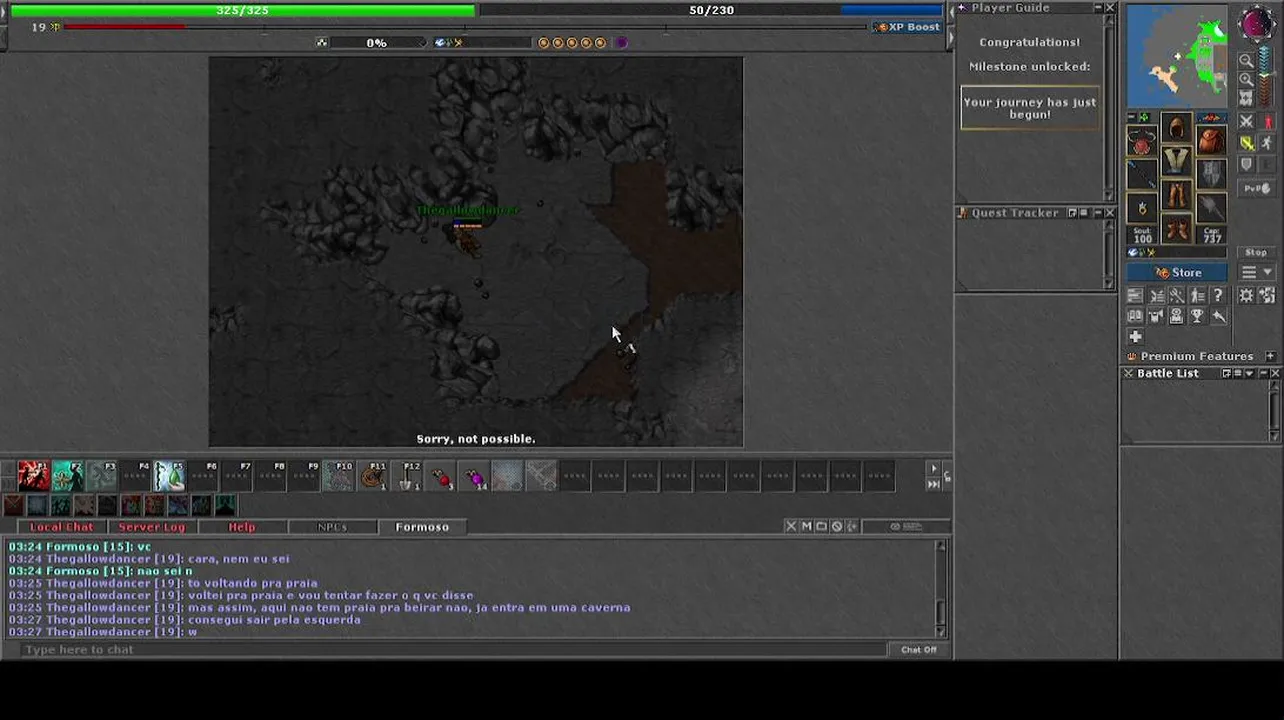Toggle balanced yellow sword attack mode
1284x720 pixels.
[x=1246, y=143]
